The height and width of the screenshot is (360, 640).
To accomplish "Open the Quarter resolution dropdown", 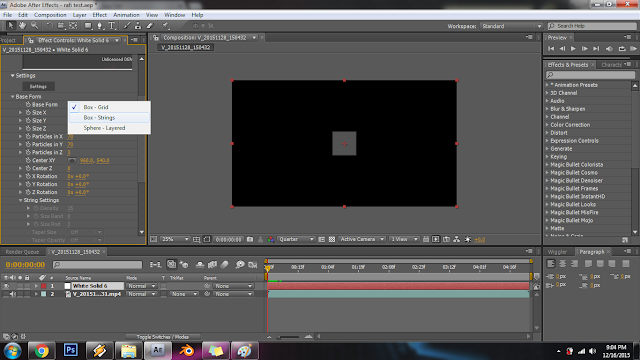I will coord(296,239).
